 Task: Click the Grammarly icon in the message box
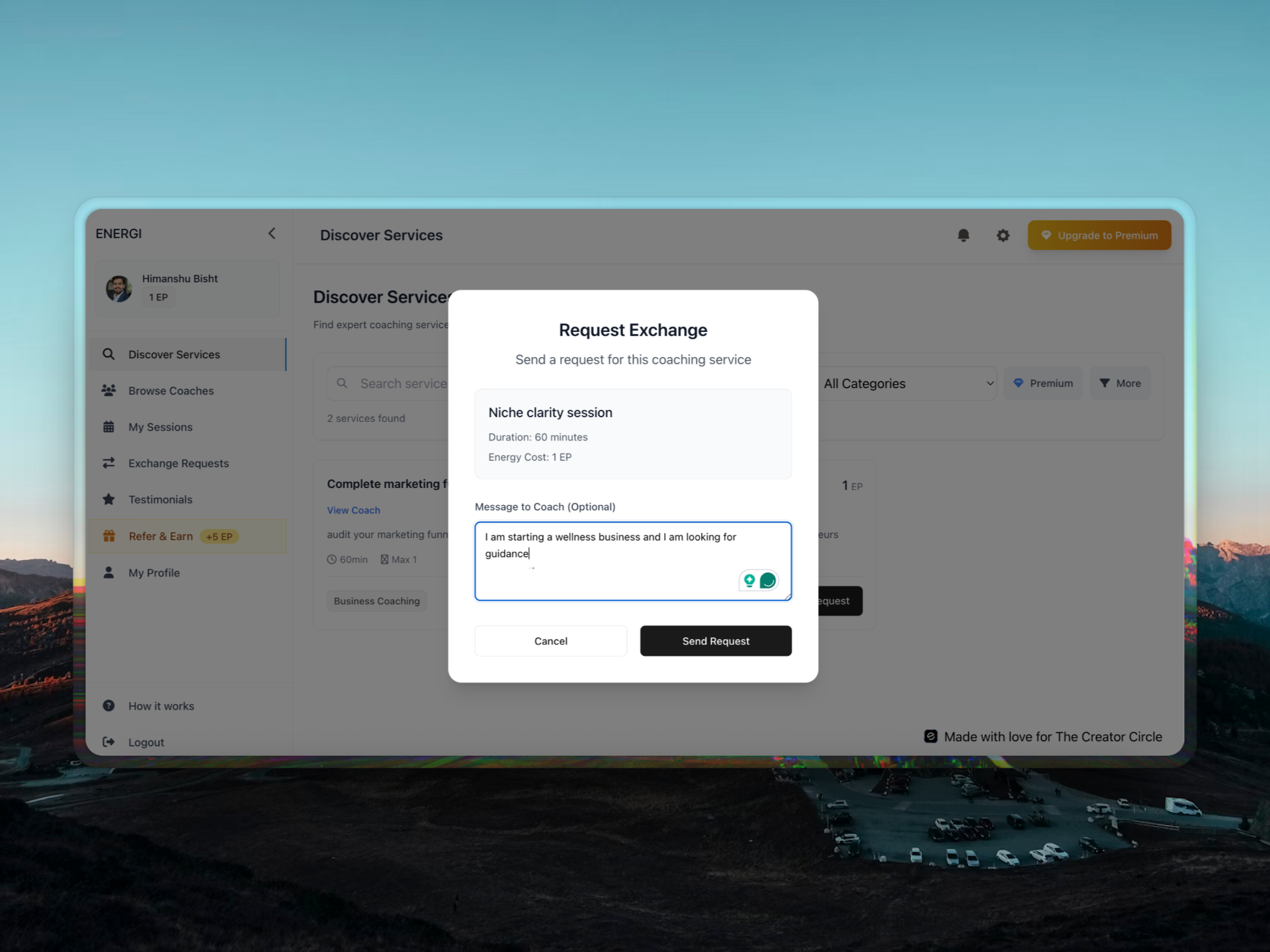[x=768, y=580]
